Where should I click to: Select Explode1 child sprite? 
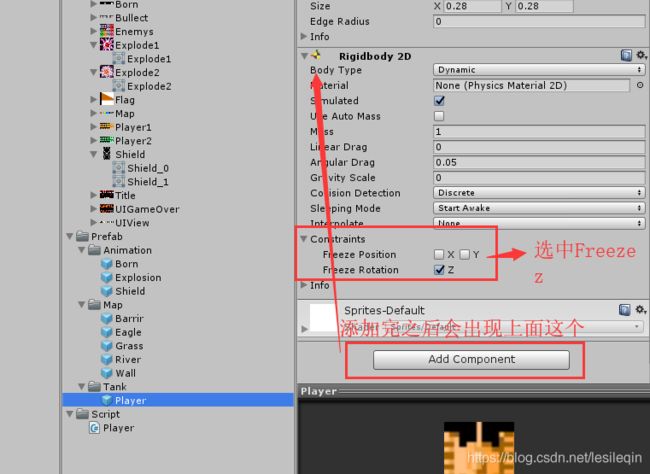click(x=141, y=59)
